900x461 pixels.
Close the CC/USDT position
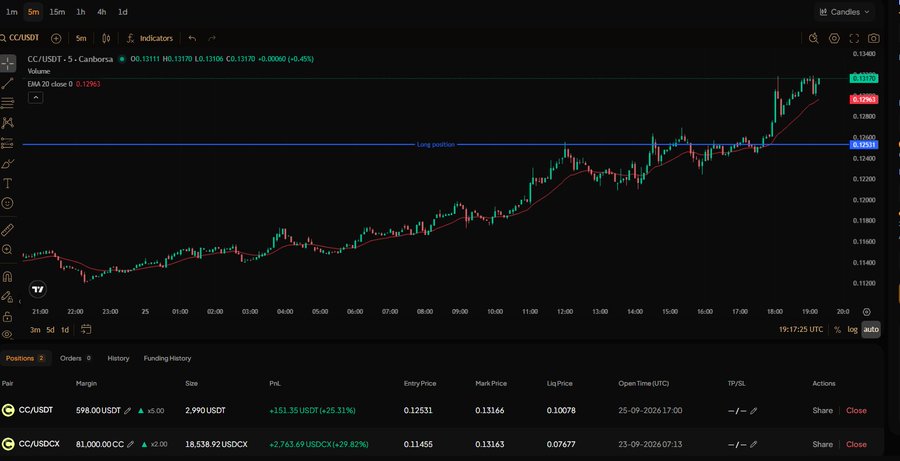856,410
